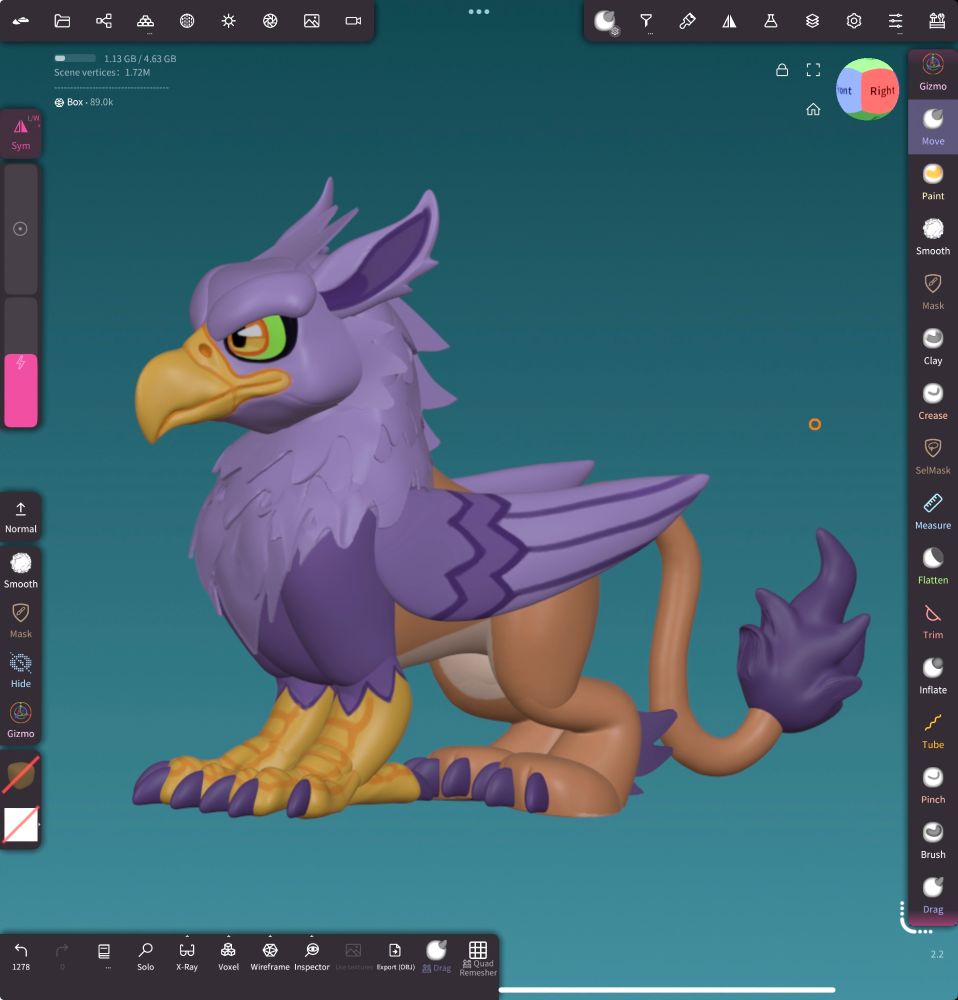Toggle X-Ray view
The image size is (958, 1000).
(x=187, y=957)
